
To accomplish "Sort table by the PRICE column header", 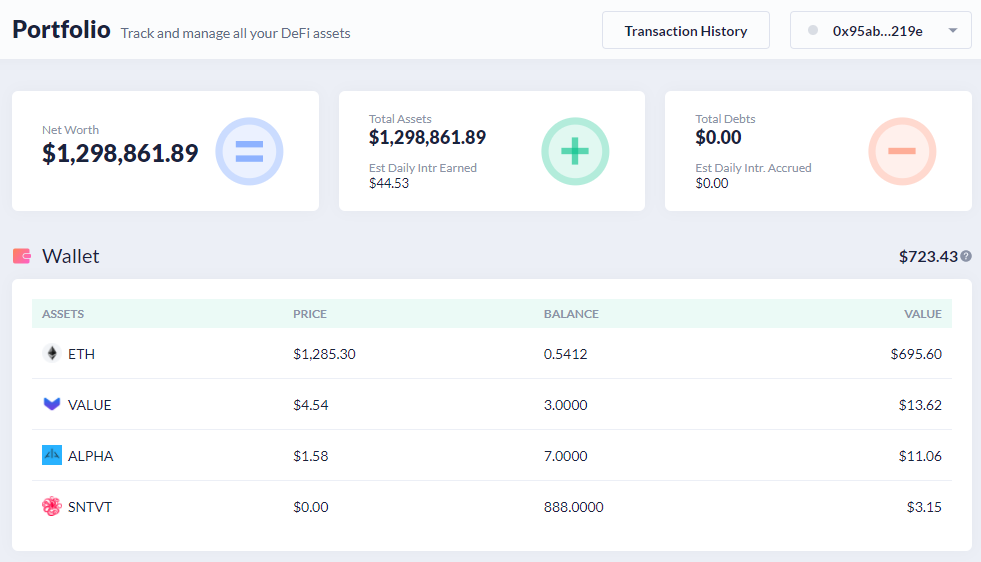I will click(310, 314).
